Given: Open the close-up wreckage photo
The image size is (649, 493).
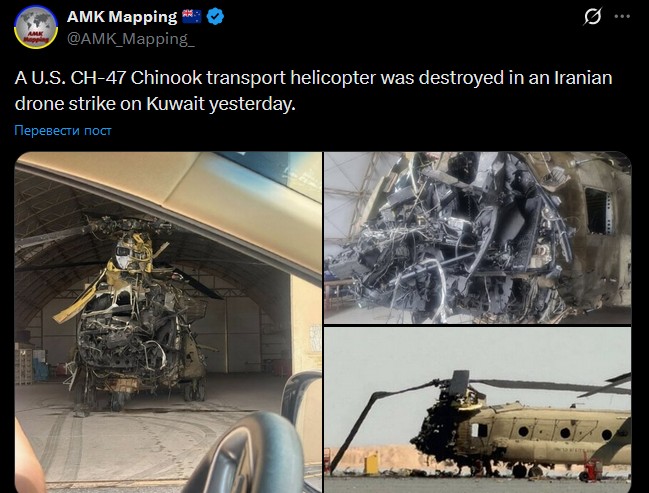Looking at the screenshot, I should coord(478,238).
